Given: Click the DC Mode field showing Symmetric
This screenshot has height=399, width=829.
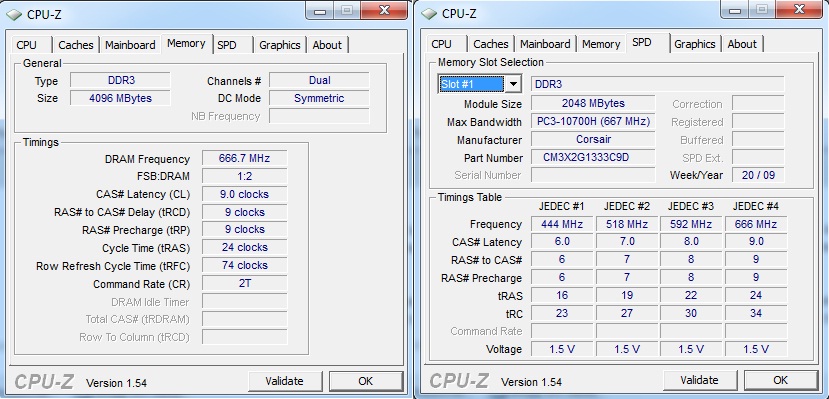Looking at the screenshot, I should [319, 98].
